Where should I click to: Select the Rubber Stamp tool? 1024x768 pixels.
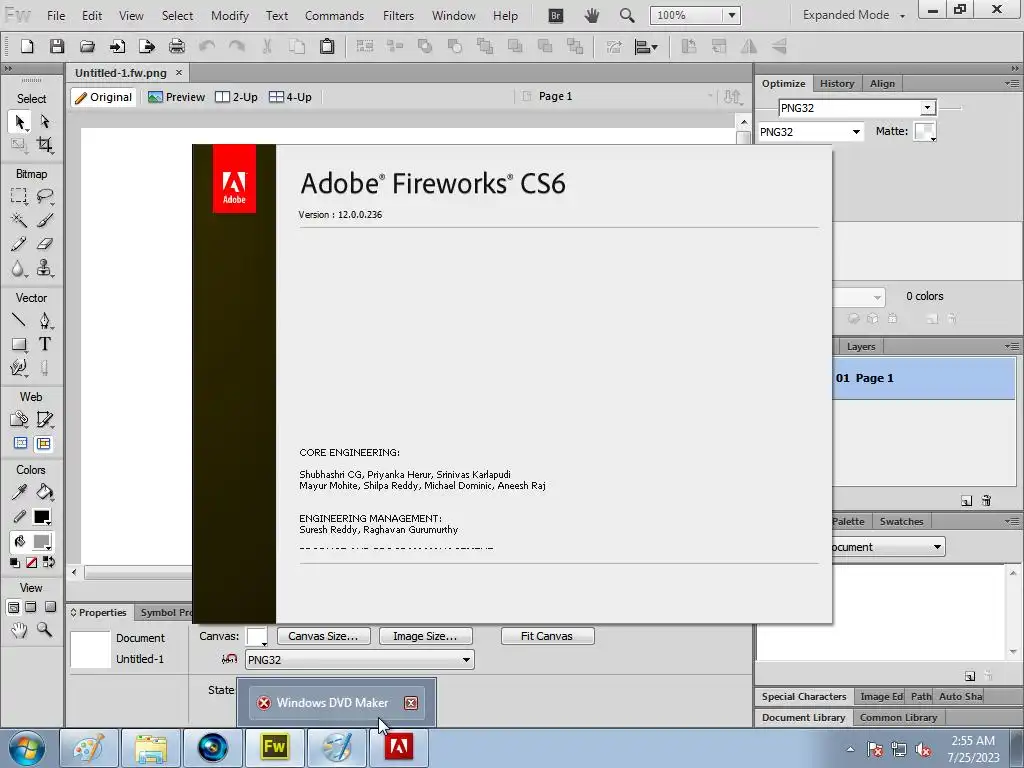(x=44, y=268)
